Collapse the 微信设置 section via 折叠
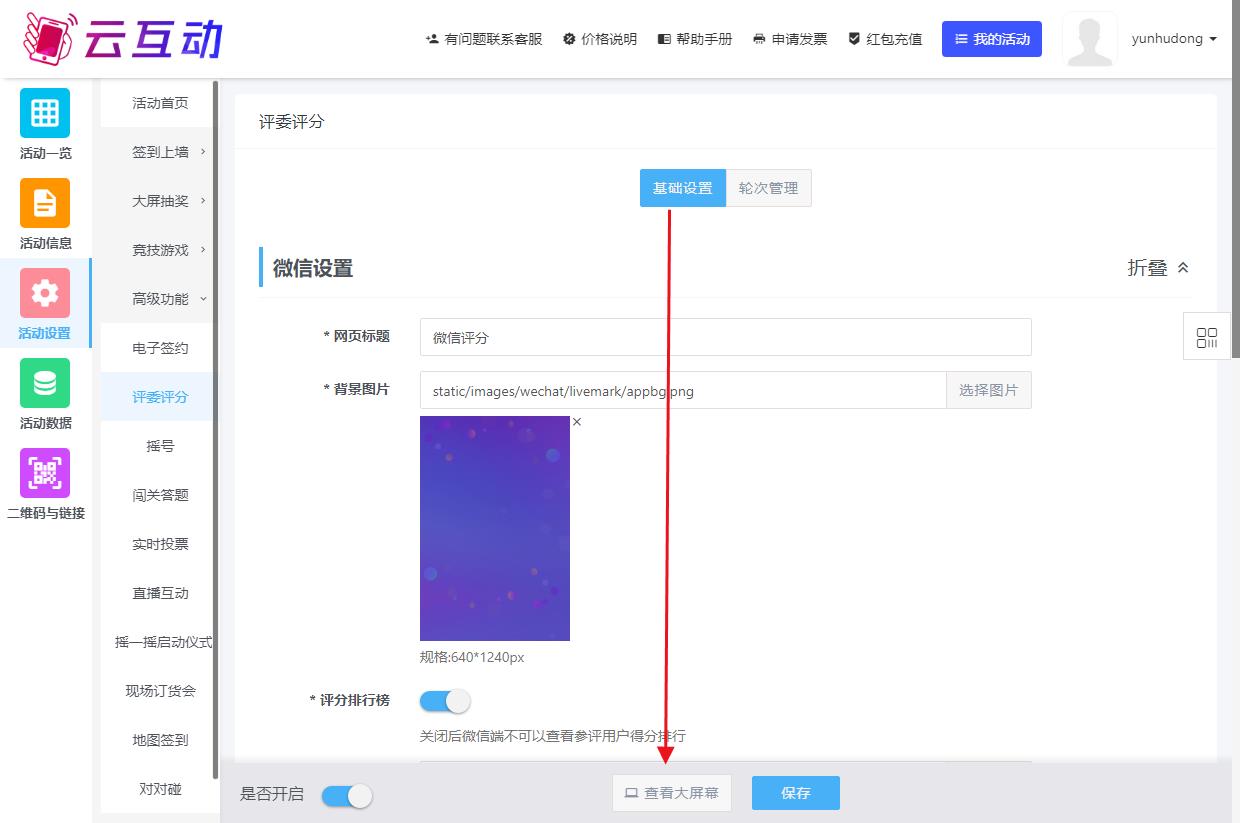The height and width of the screenshot is (823, 1240). pos(1158,268)
